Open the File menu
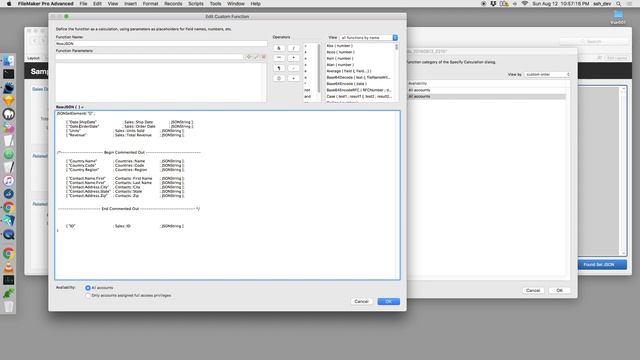The height and width of the screenshot is (360, 640). pos(83,4)
